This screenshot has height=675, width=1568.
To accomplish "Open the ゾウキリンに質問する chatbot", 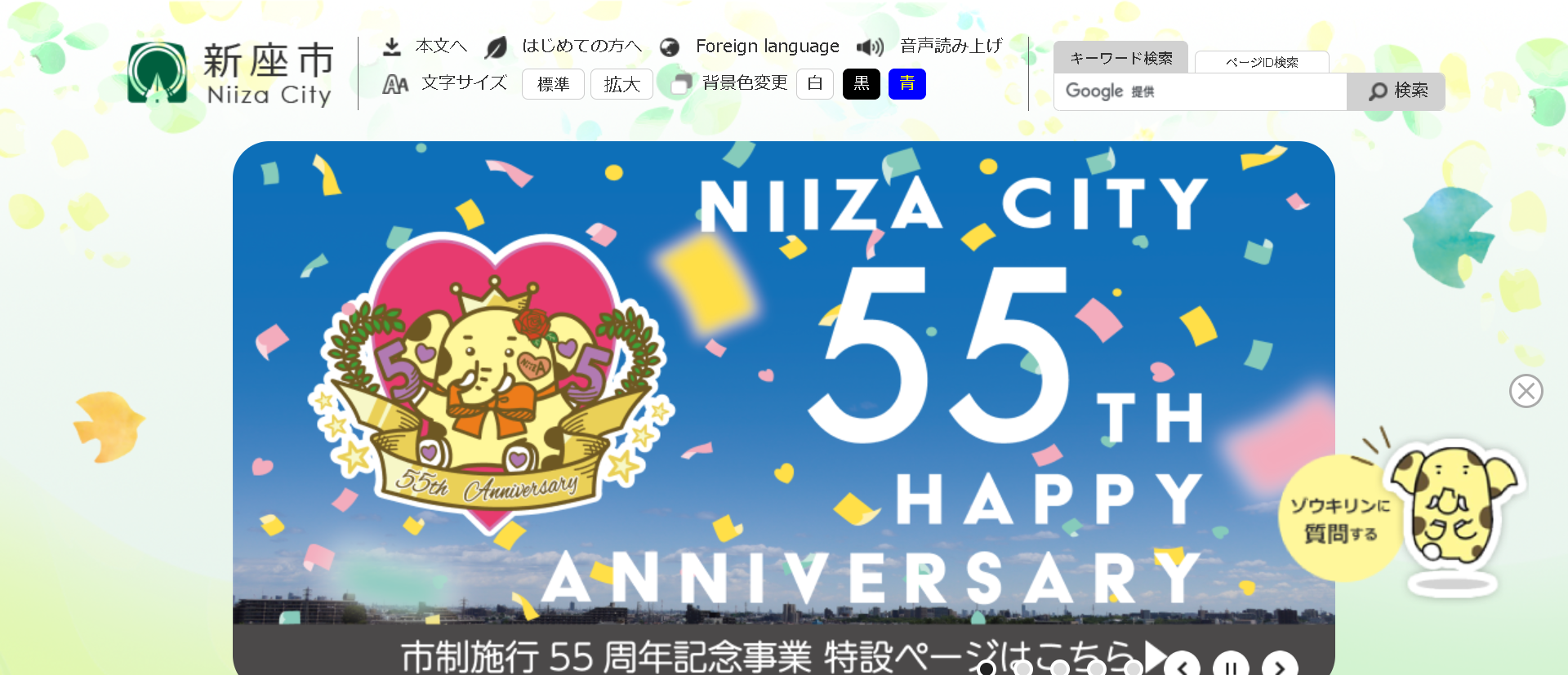I will click(x=1401, y=514).
